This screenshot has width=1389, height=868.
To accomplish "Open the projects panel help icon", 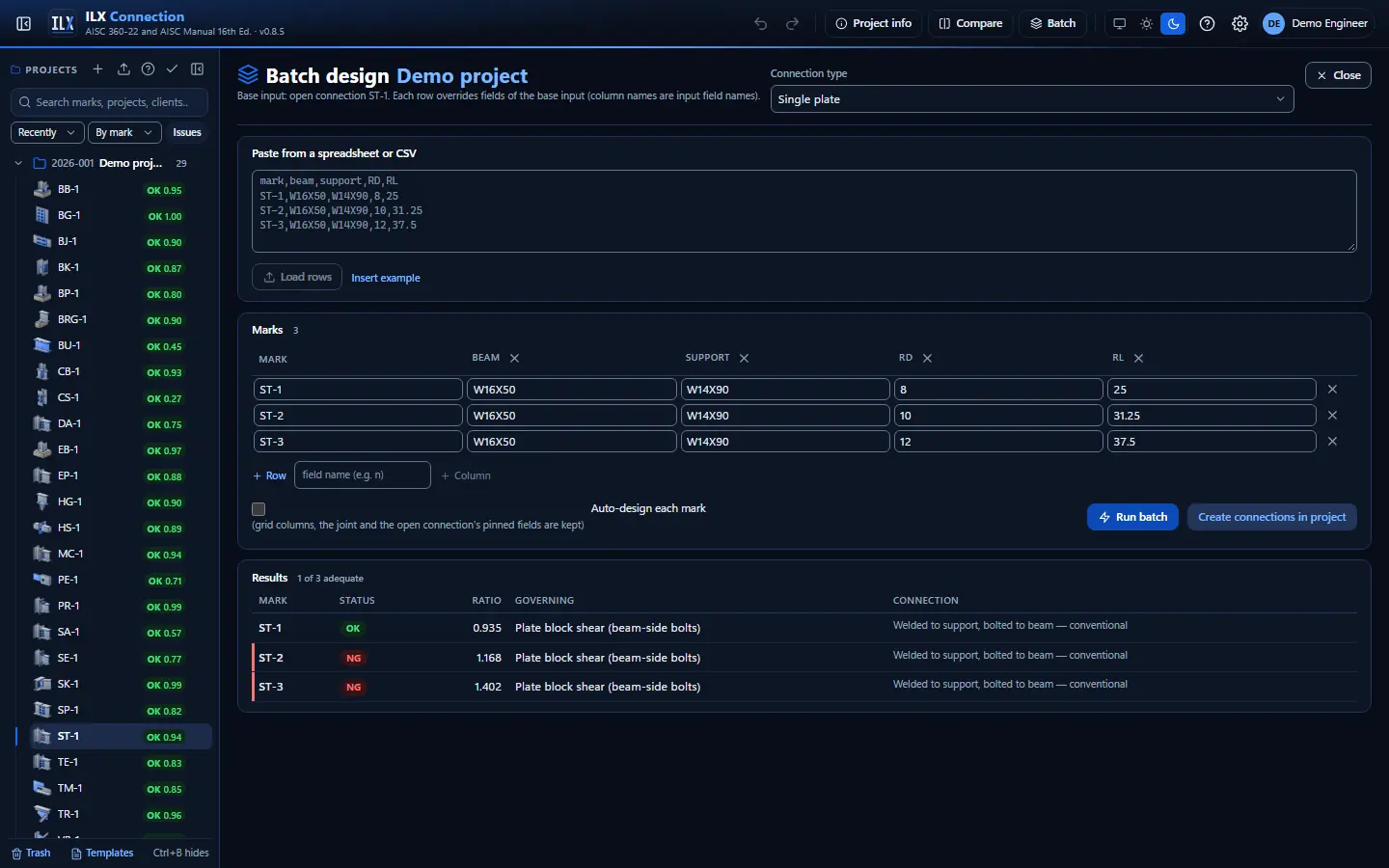I will click(x=148, y=69).
